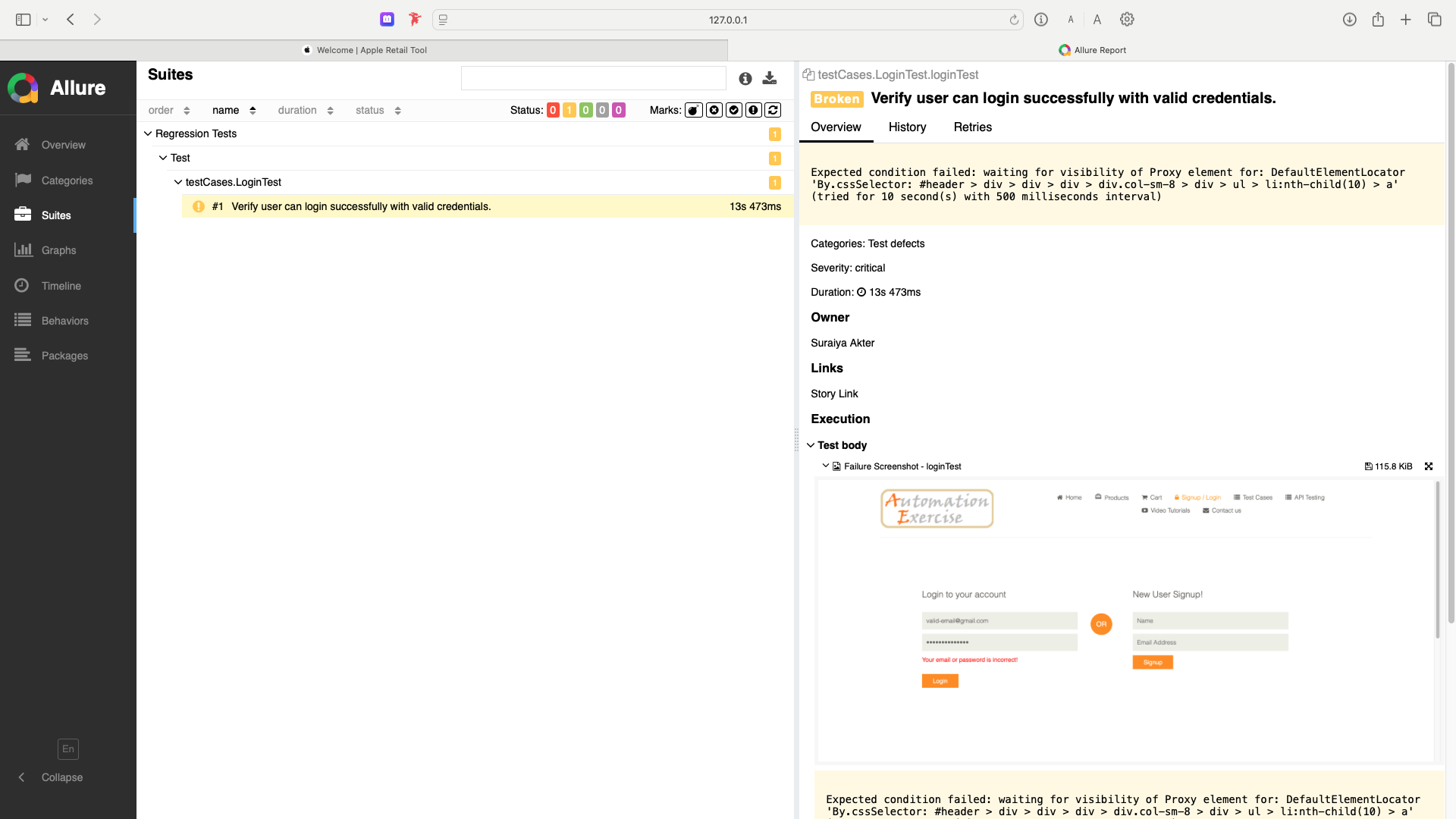Switch to the History tab
Screen dimensions: 1456x819
pyautogui.click(x=907, y=127)
